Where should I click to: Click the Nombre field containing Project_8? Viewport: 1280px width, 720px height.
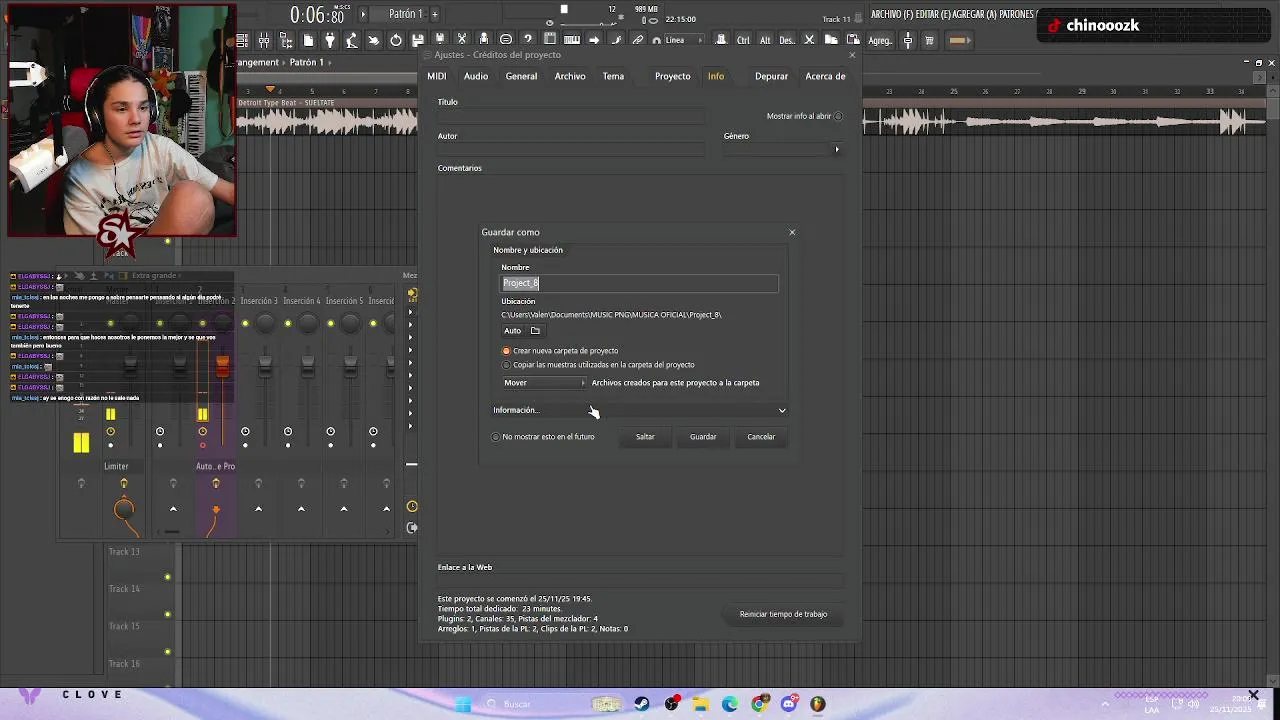pos(640,283)
